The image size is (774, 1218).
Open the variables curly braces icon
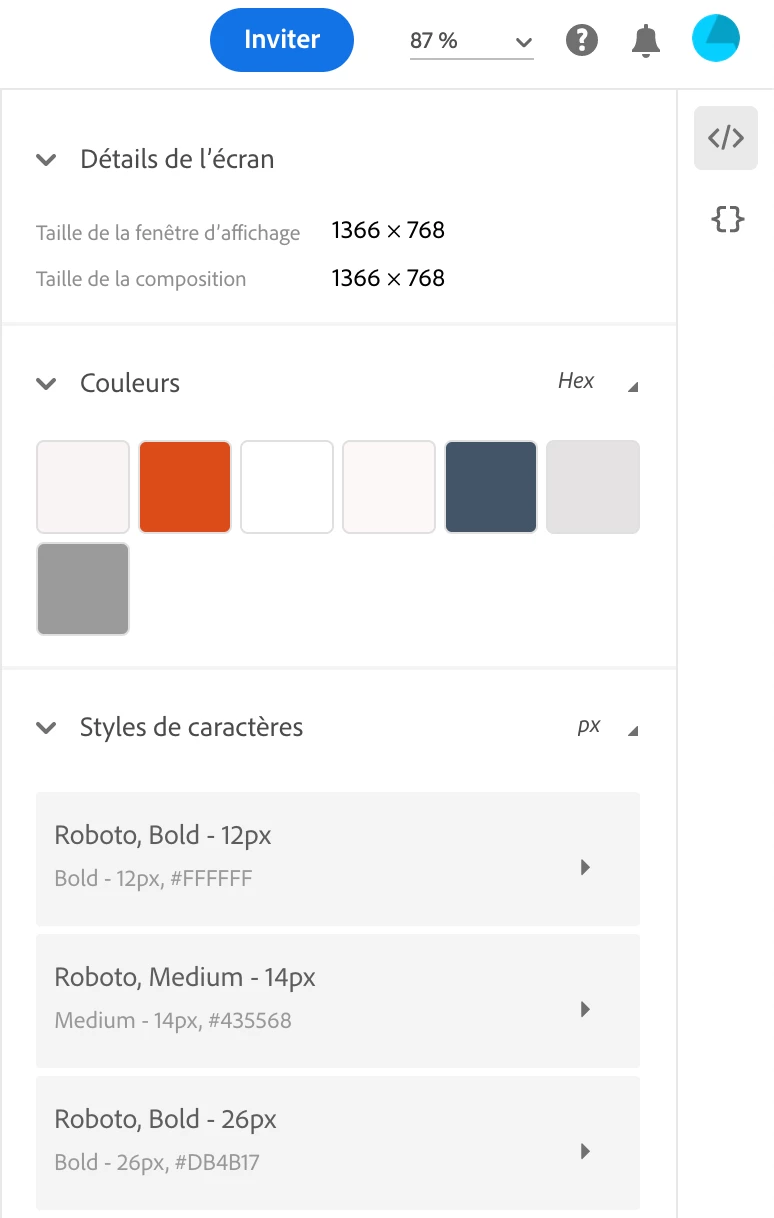click(x=727, y=219)
